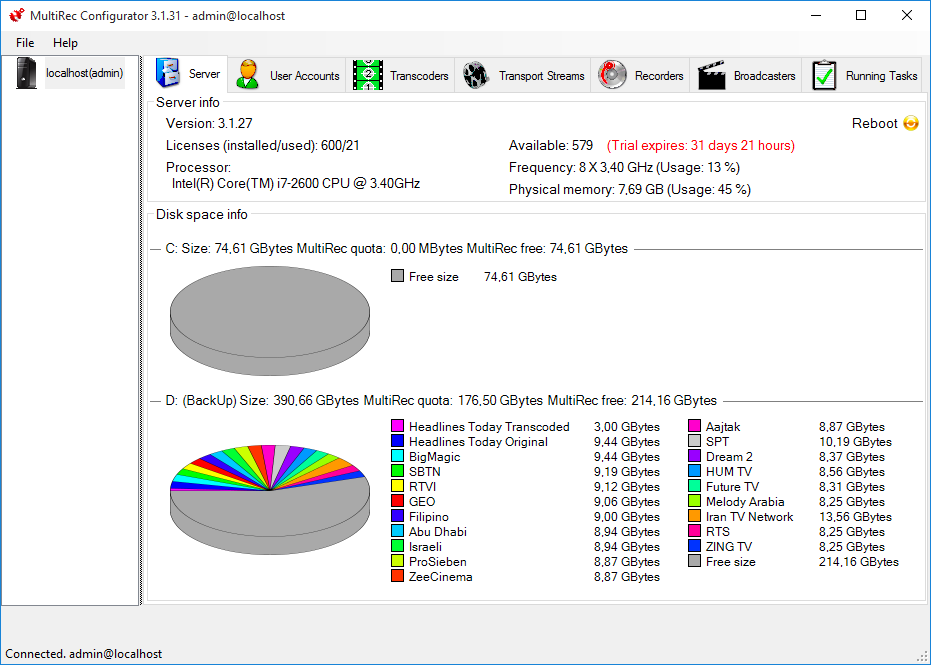
Task: Click the Transport Streams film reel icon
Action: tap(476, 75)
